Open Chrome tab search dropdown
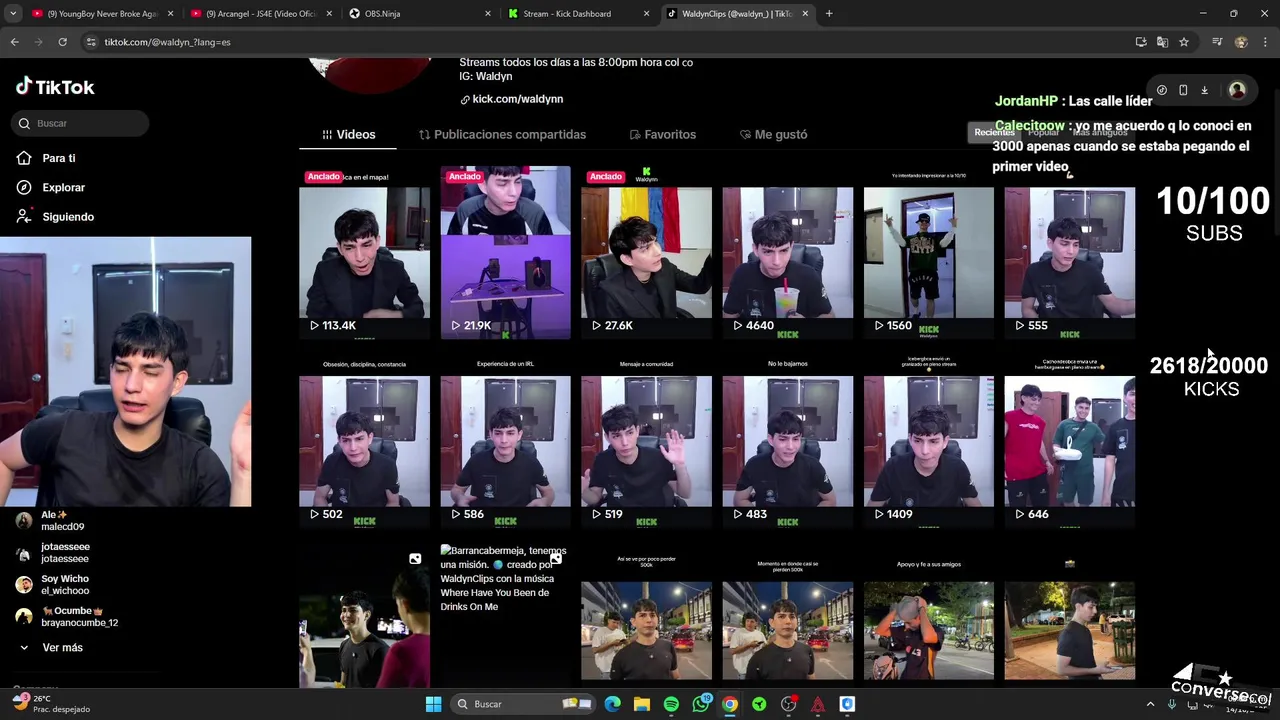The height and width of the screenshot is (720, 1280). tap(13, 14)
